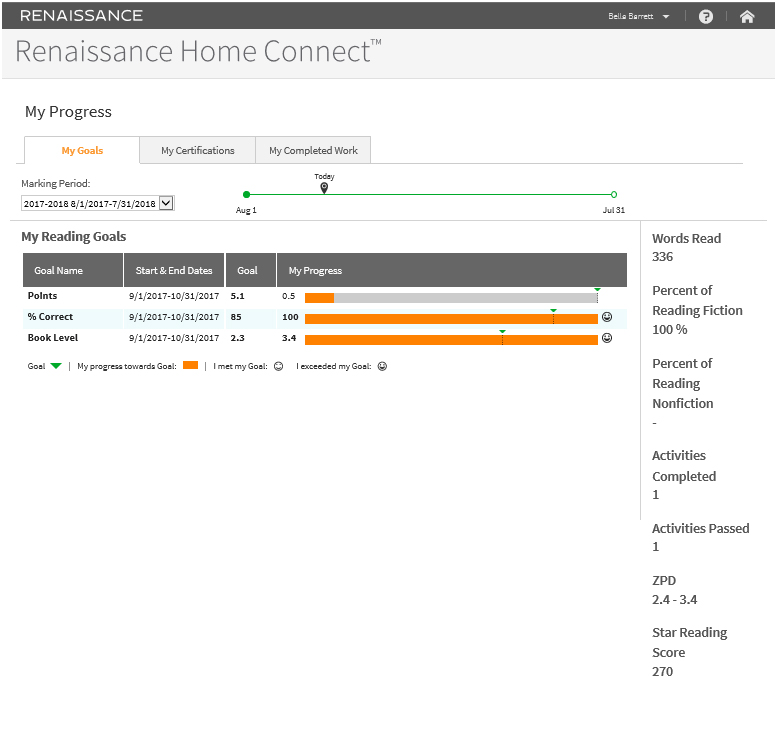Click the smiley face in % Correct row
Viewport: 777px width, 751px height.
(x=607, y=317)
